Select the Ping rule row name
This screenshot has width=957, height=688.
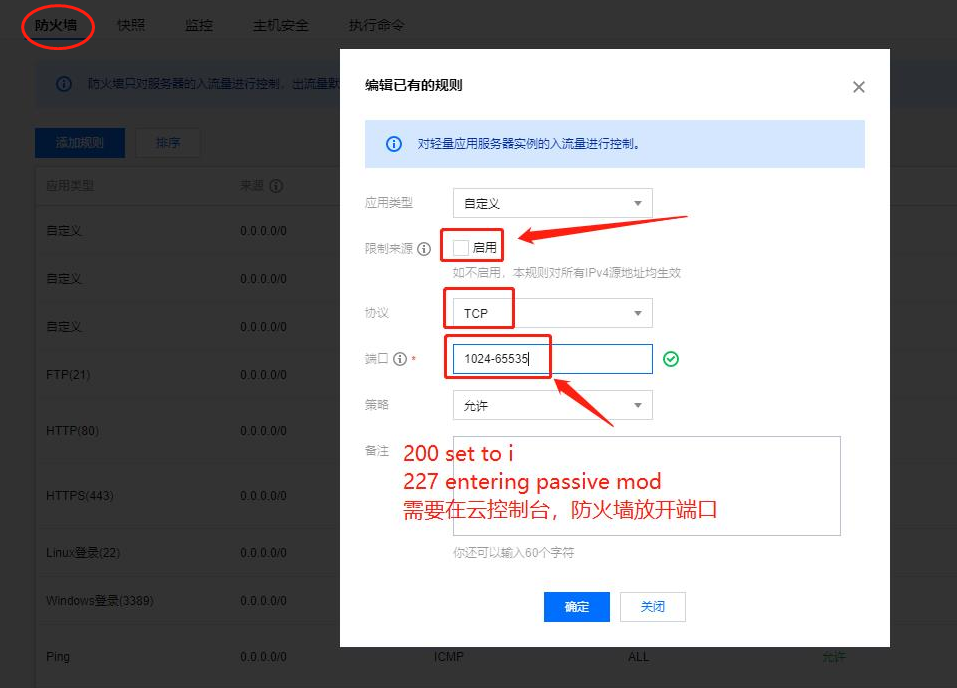point(58,657)
